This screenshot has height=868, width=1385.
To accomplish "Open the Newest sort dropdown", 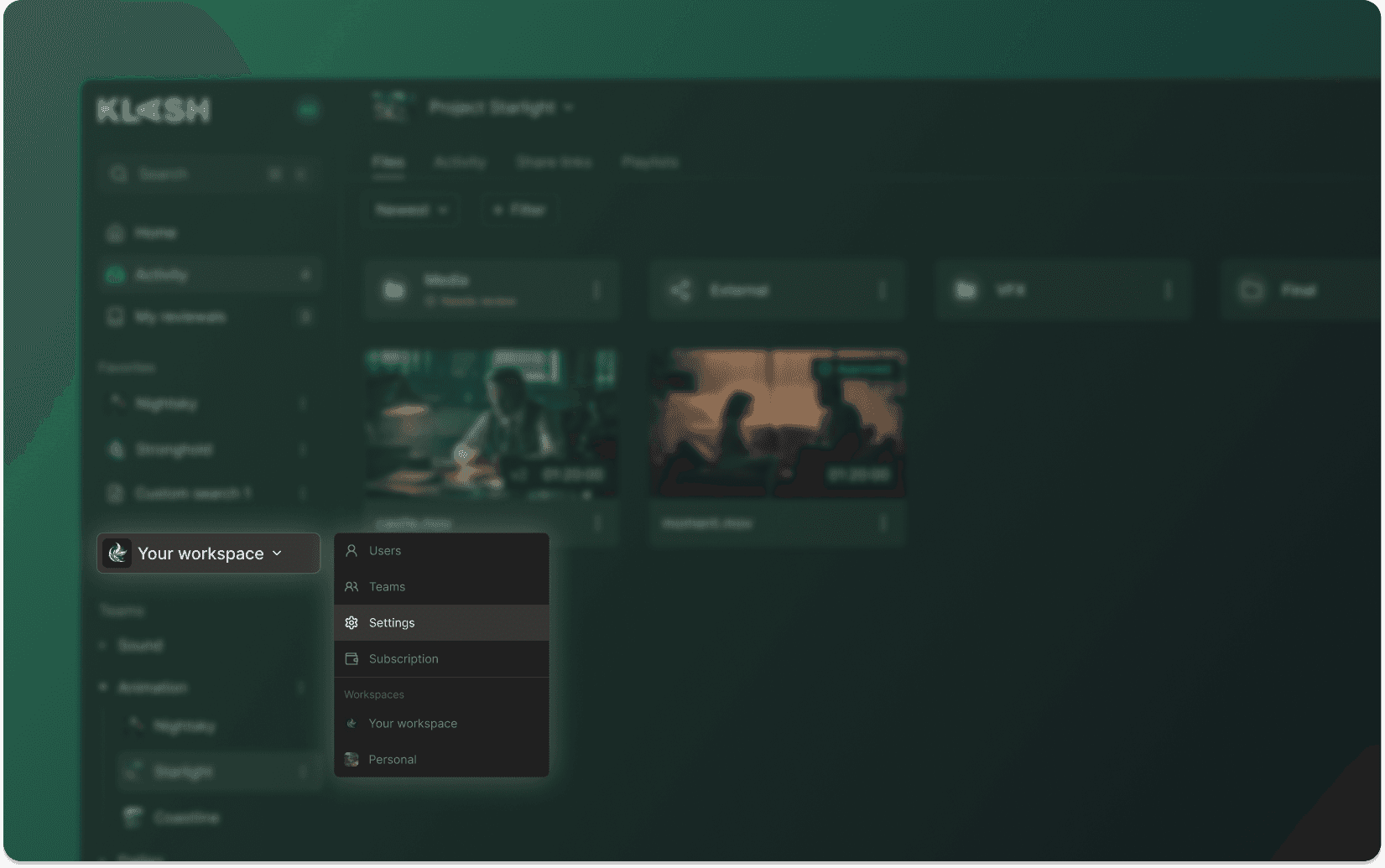I will pyautogui.click(x=412, y=210).
